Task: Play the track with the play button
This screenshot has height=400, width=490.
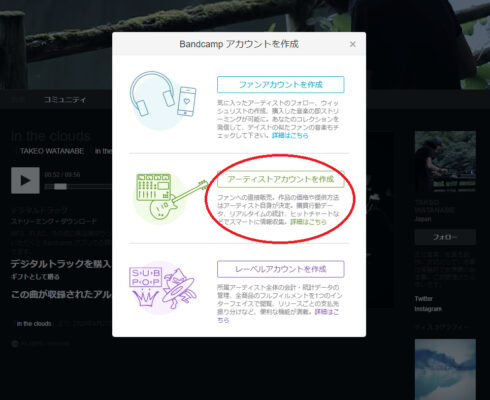Action: tap(25, 180)
